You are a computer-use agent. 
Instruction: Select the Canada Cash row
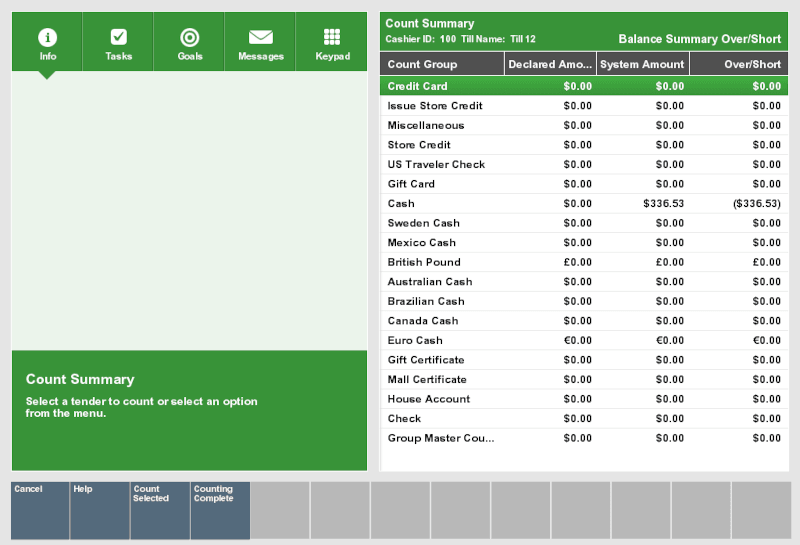(x=584, y=320)
